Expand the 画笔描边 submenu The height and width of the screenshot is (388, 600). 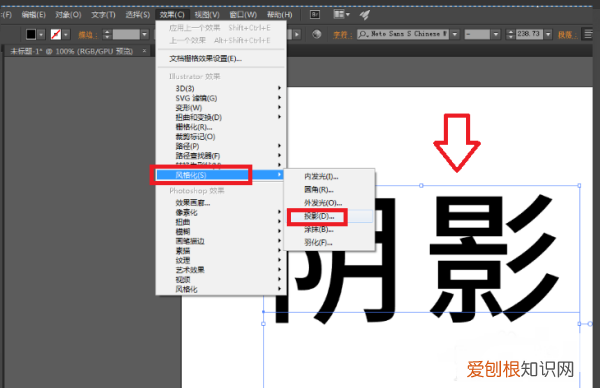coord(221,241)
